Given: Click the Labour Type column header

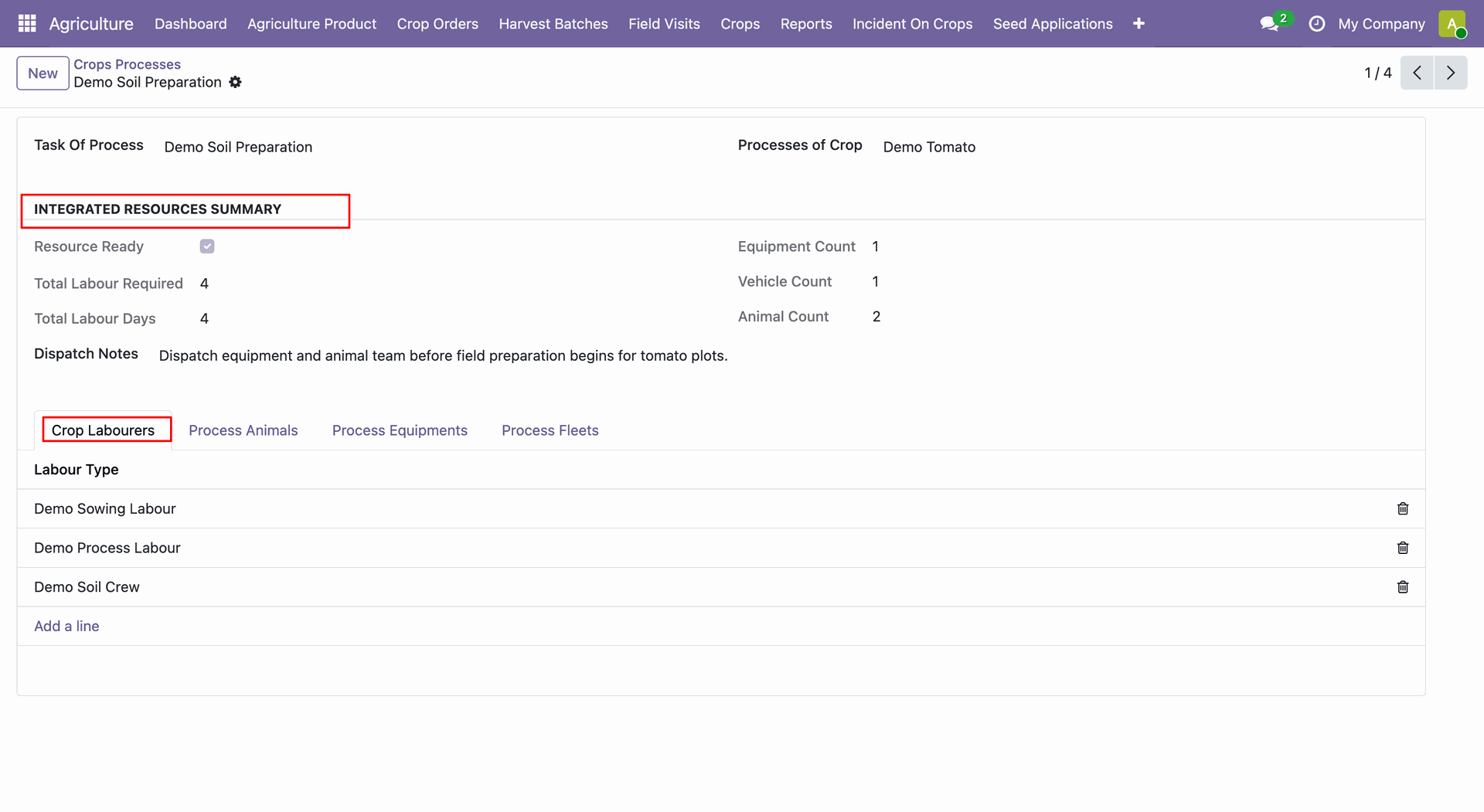Looking at the screenshot, I should 77,470.
